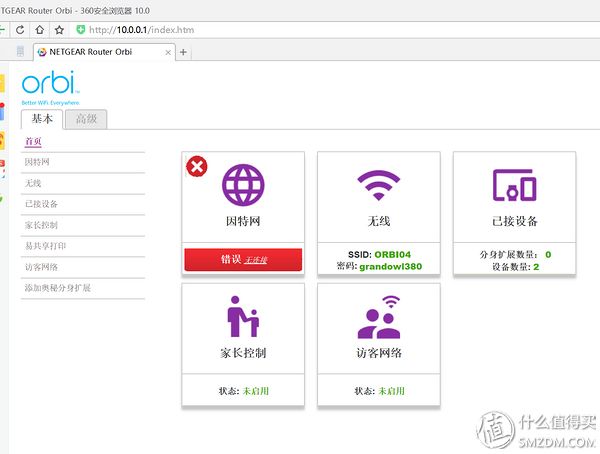Click the password value grandowl380
The height and width of the screenshot is (454, 600).
390,266
